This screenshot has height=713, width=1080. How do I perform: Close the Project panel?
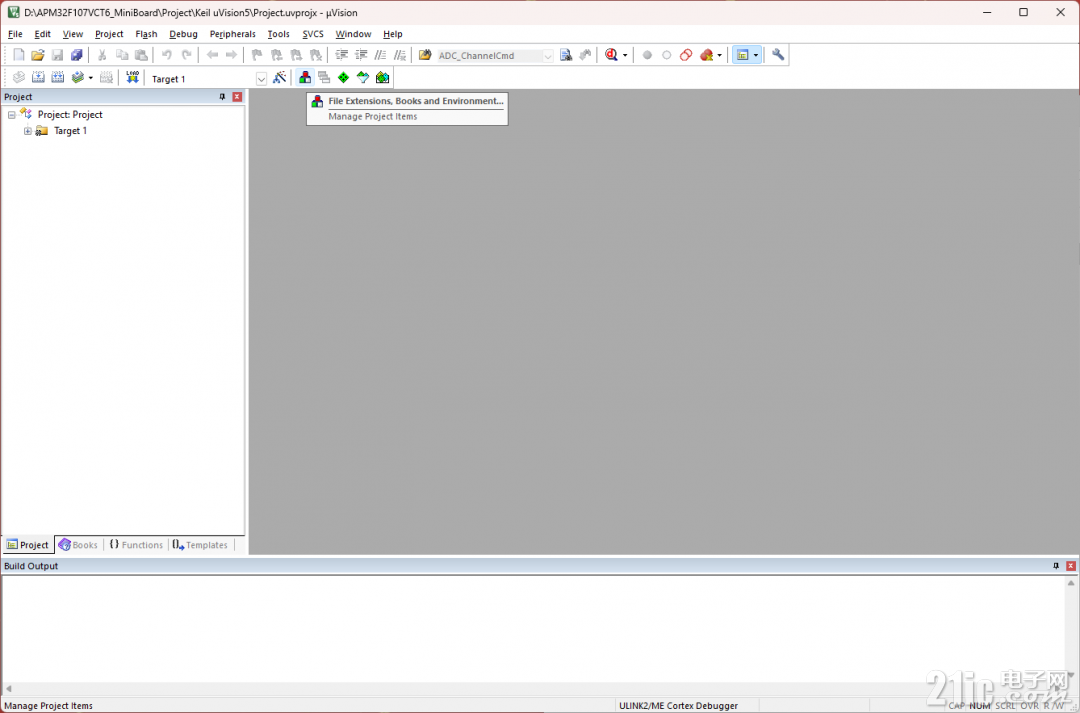(x=237, y=97)
